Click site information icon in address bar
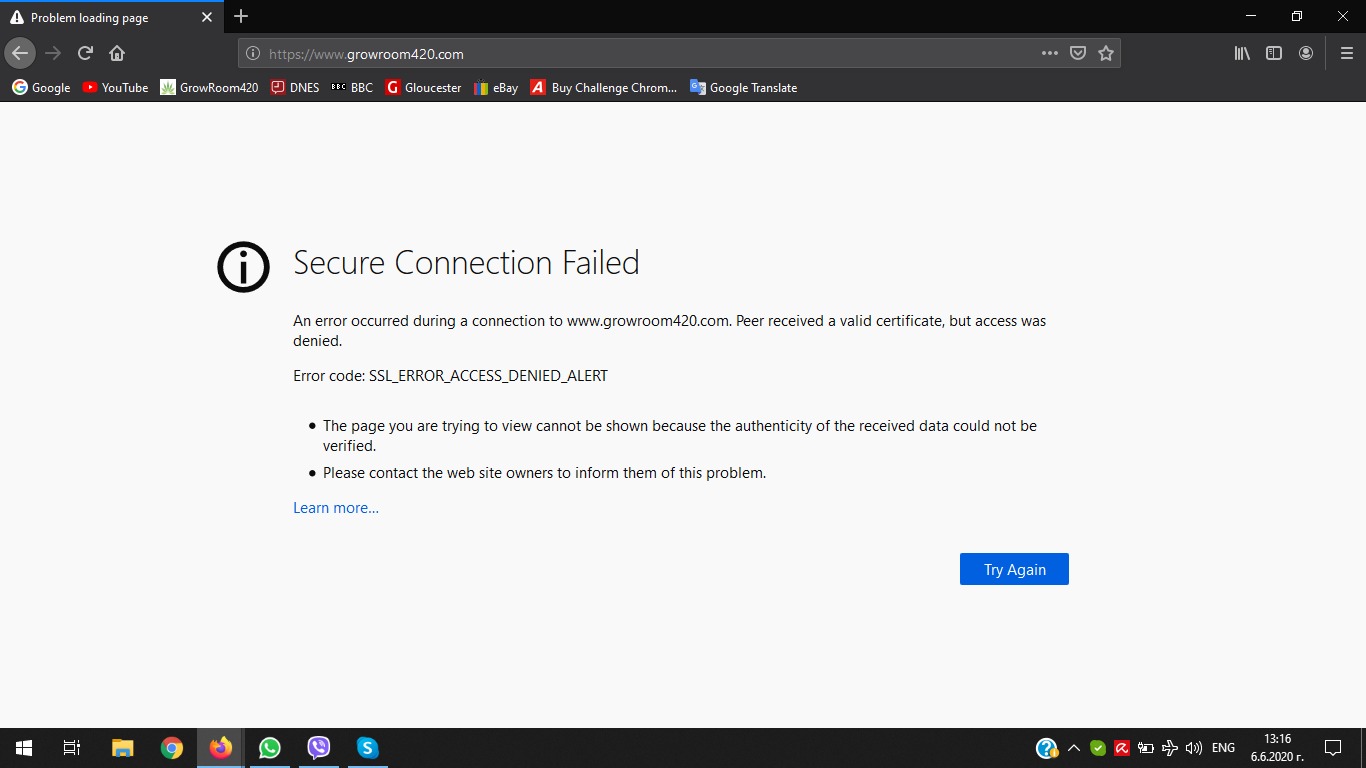 253,54
